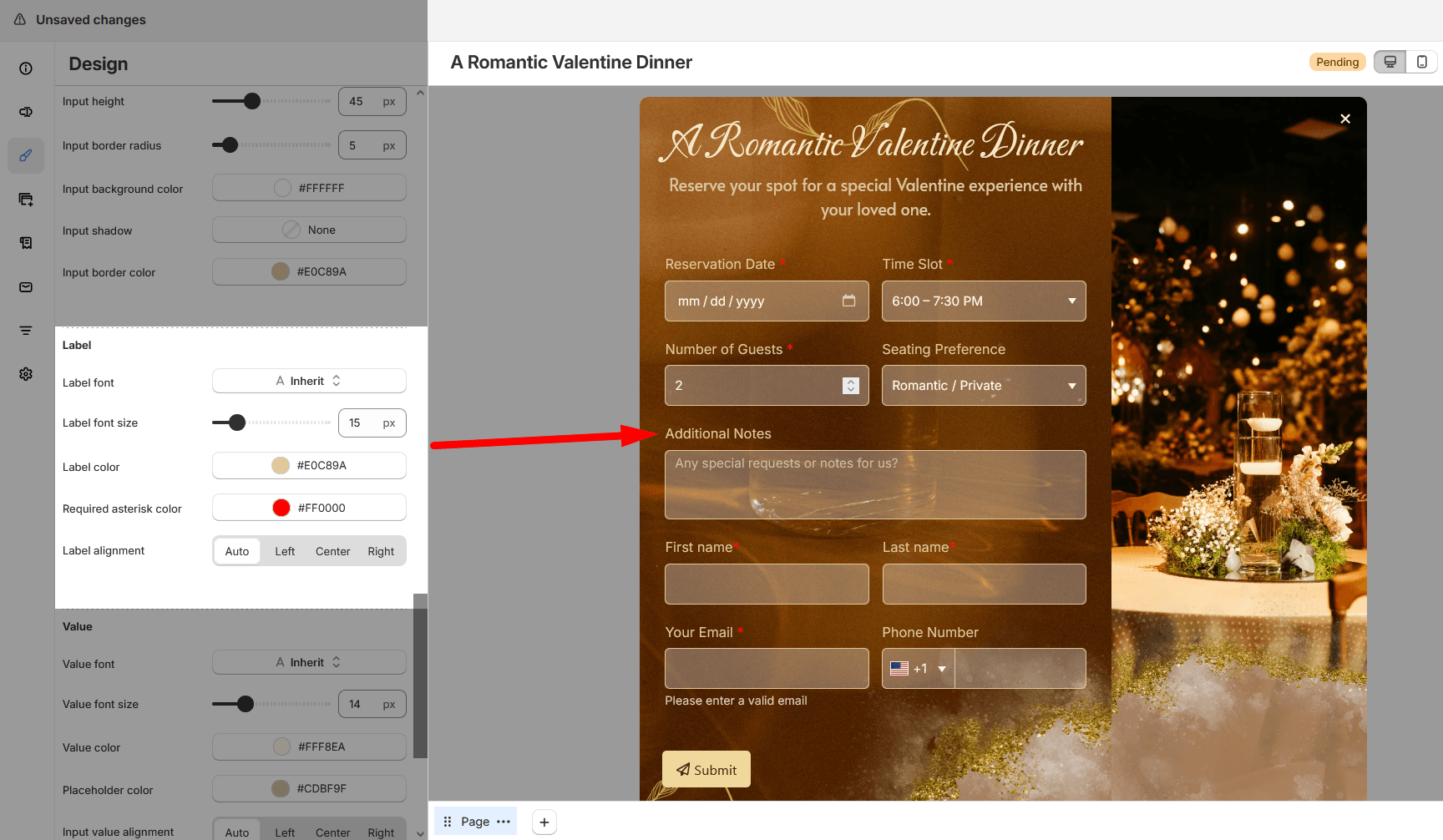
Task: Click the Pending status badge
Action: pos(1337,62)
